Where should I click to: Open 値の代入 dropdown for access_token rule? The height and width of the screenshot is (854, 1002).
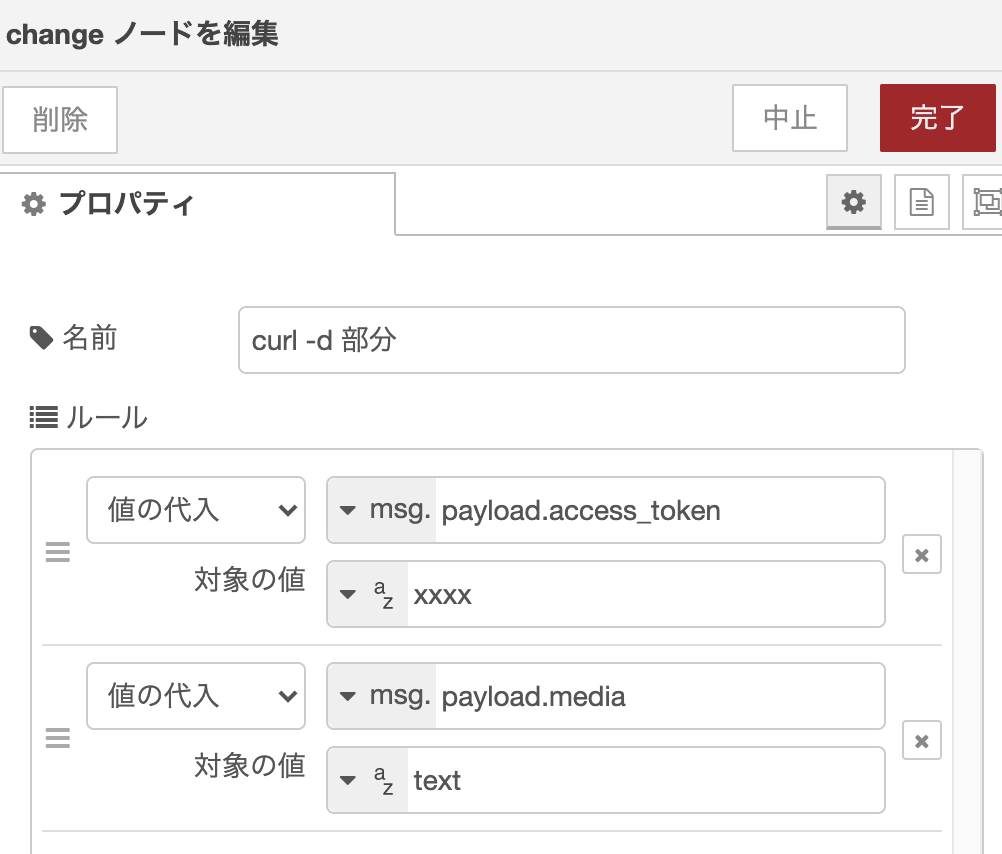196,510
